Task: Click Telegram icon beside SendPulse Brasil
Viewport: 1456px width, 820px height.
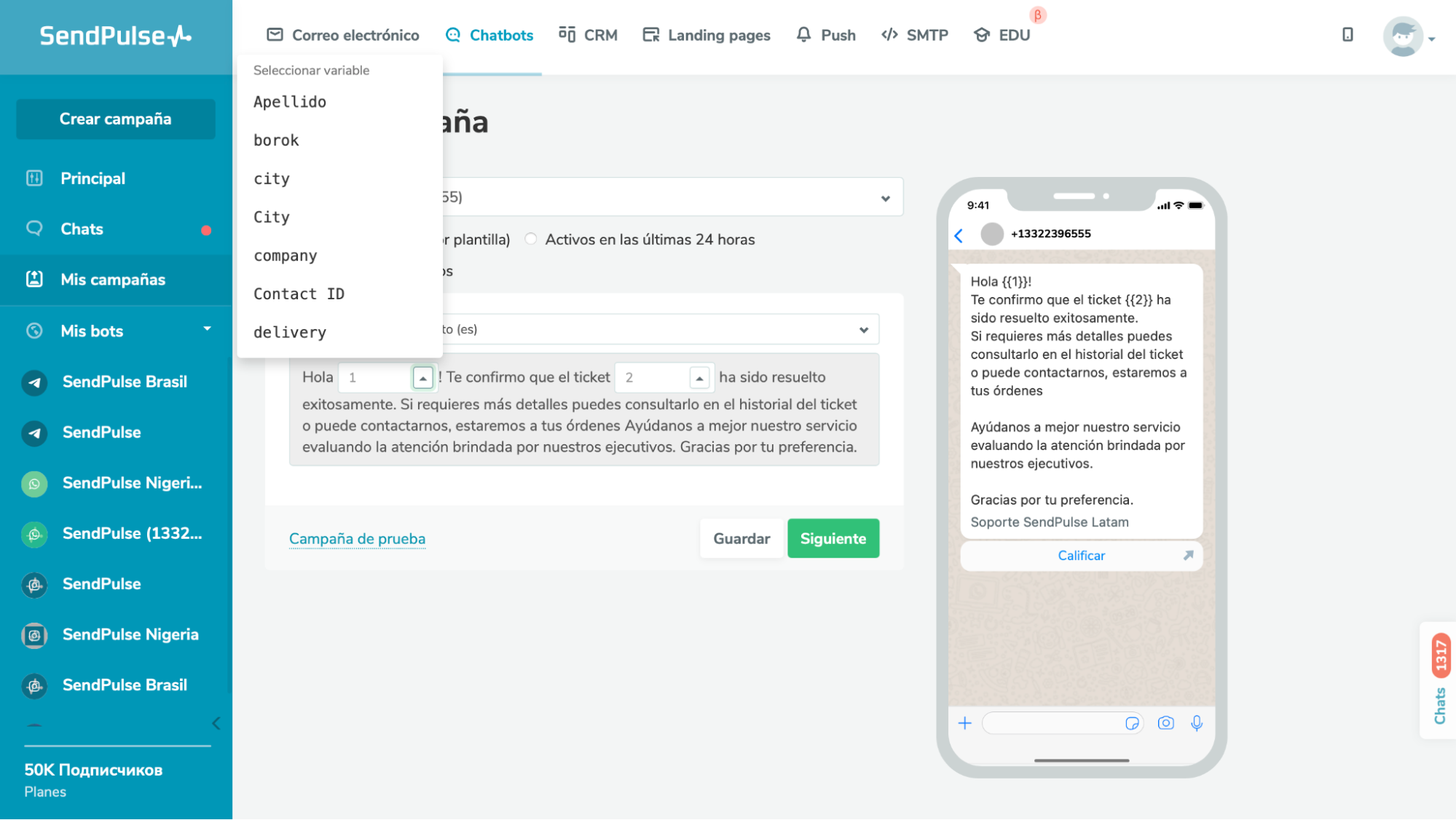Action: (x=34, y=382)
